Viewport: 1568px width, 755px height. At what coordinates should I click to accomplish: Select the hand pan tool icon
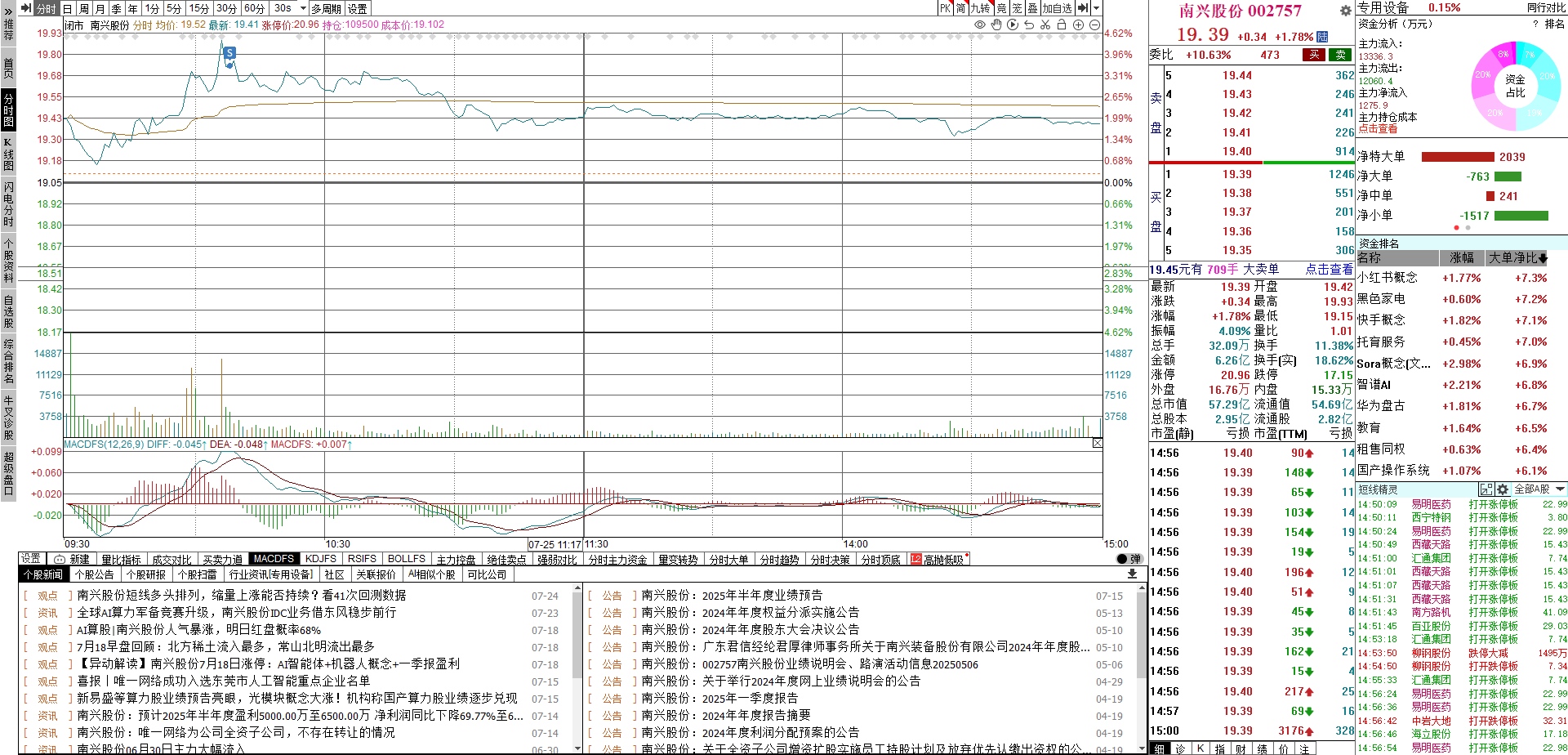coord(996,25)
